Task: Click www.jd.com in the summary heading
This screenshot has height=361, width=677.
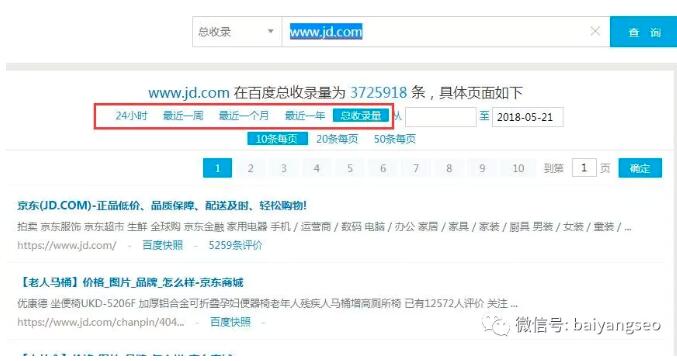Action: 189,92
